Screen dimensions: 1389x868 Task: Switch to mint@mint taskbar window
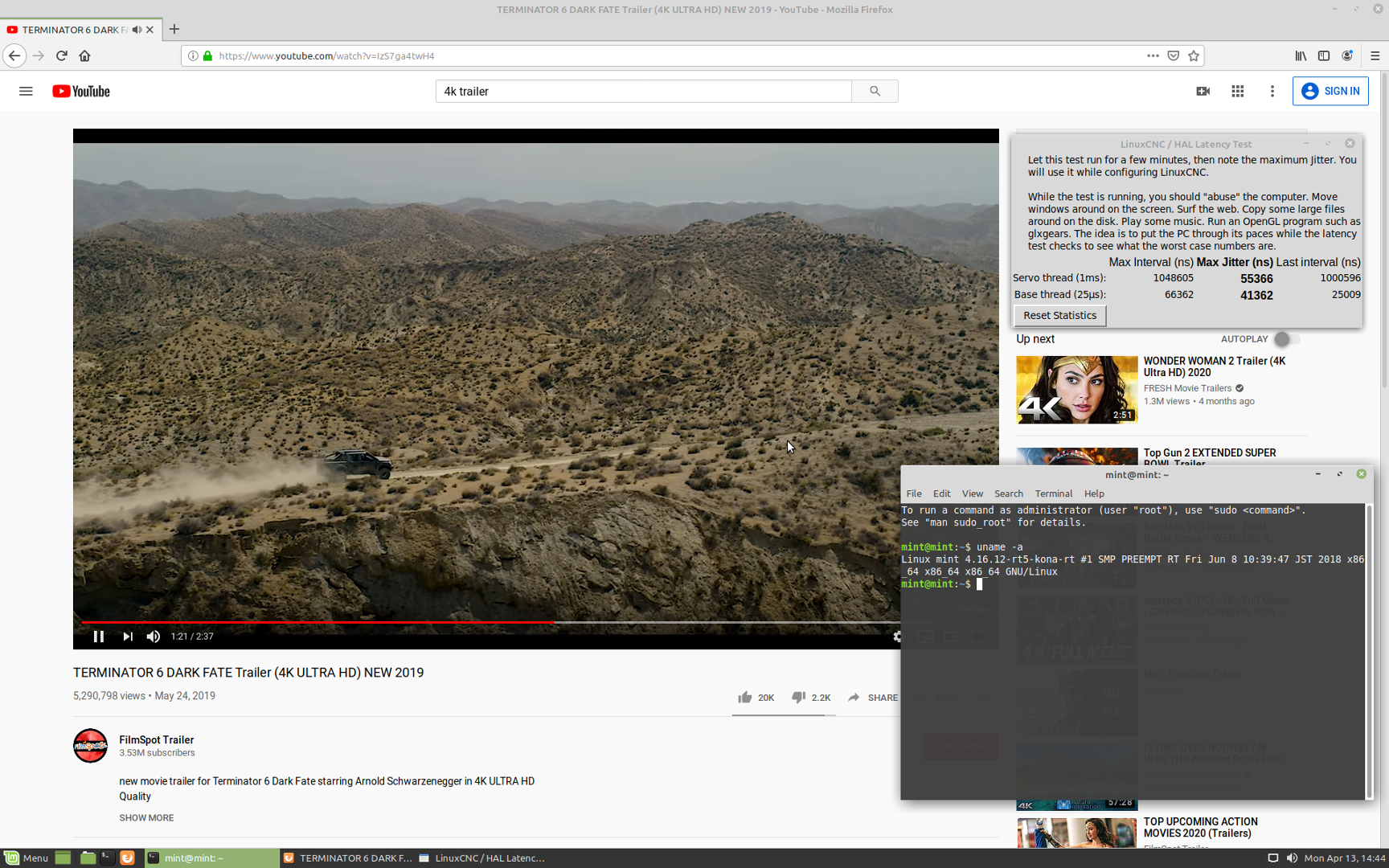[211, 858]
